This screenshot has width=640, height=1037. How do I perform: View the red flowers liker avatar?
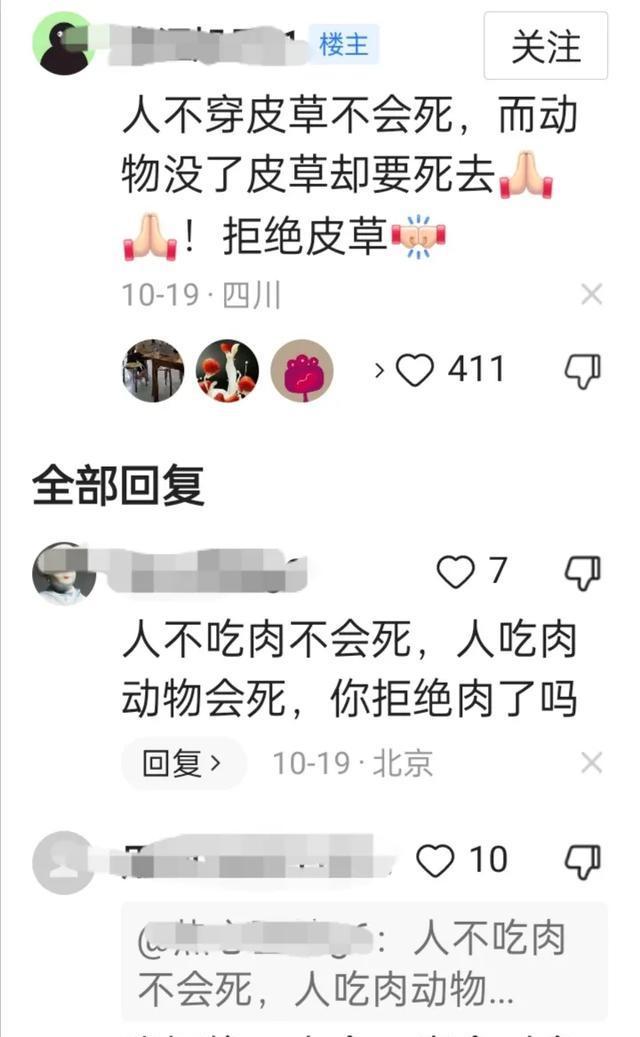click(x=227, y=370)
